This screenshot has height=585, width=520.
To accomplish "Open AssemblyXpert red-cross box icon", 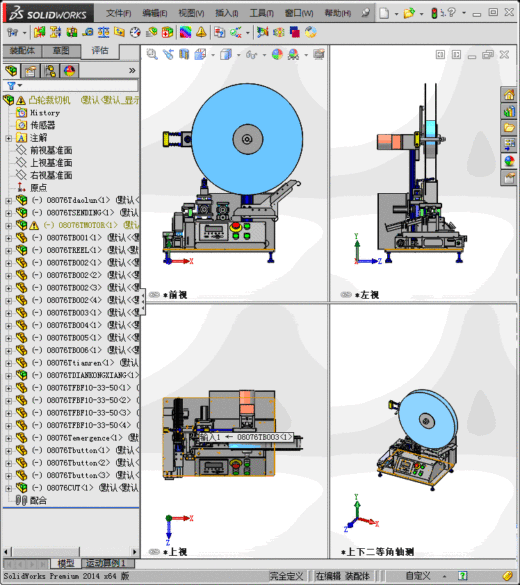I will tap(167, 32).
